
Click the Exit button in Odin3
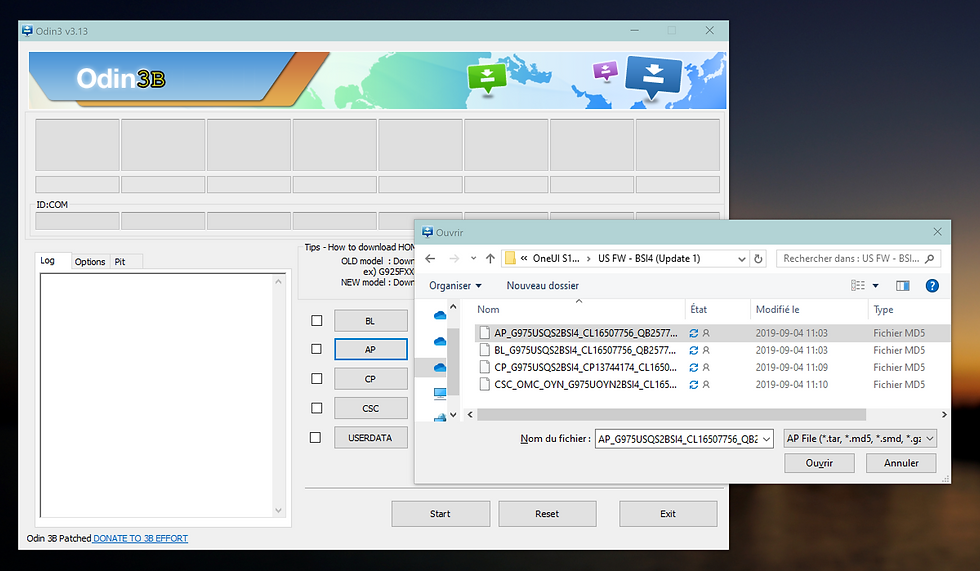(668, 514)
